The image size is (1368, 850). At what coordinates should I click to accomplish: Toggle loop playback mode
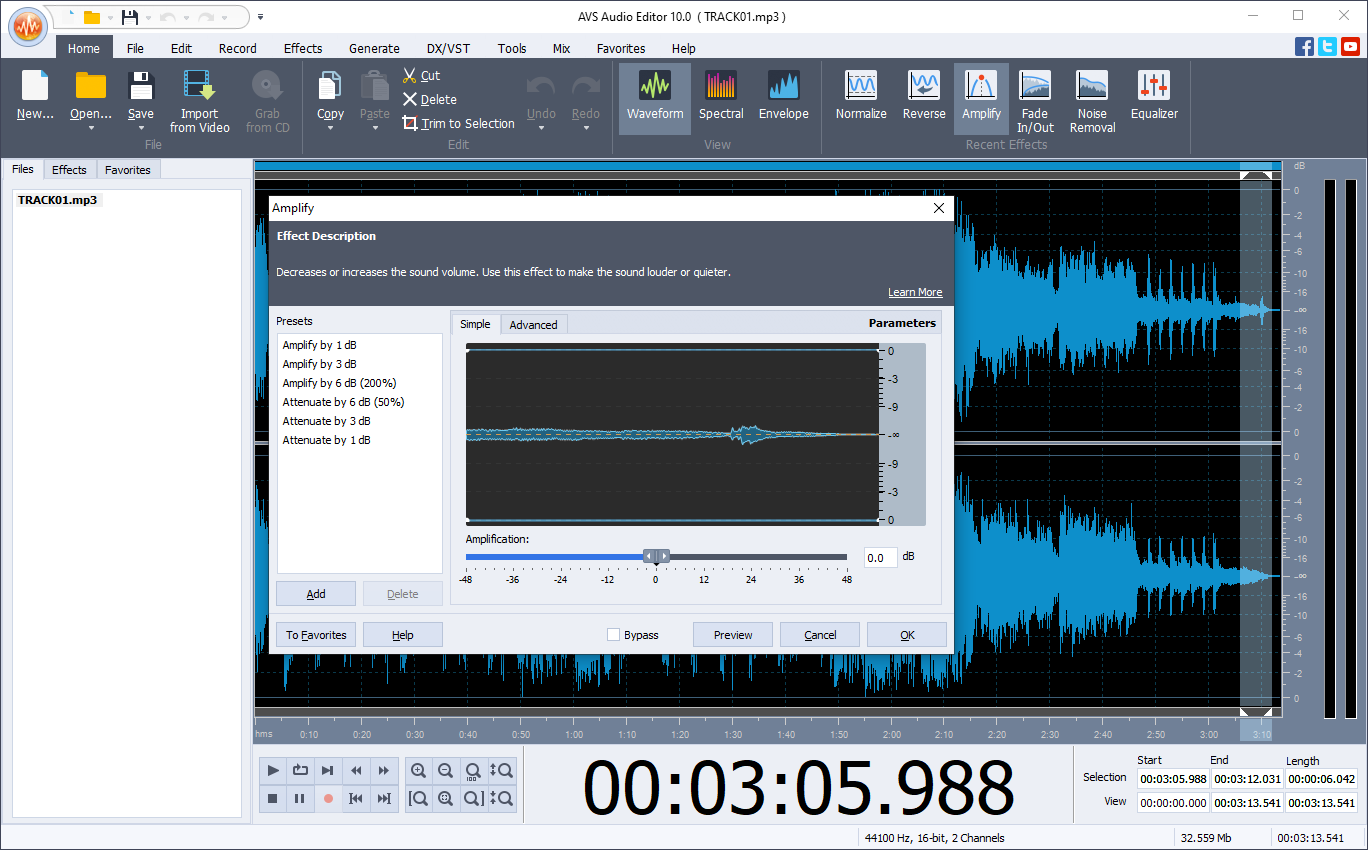click(x=300, y=770)
